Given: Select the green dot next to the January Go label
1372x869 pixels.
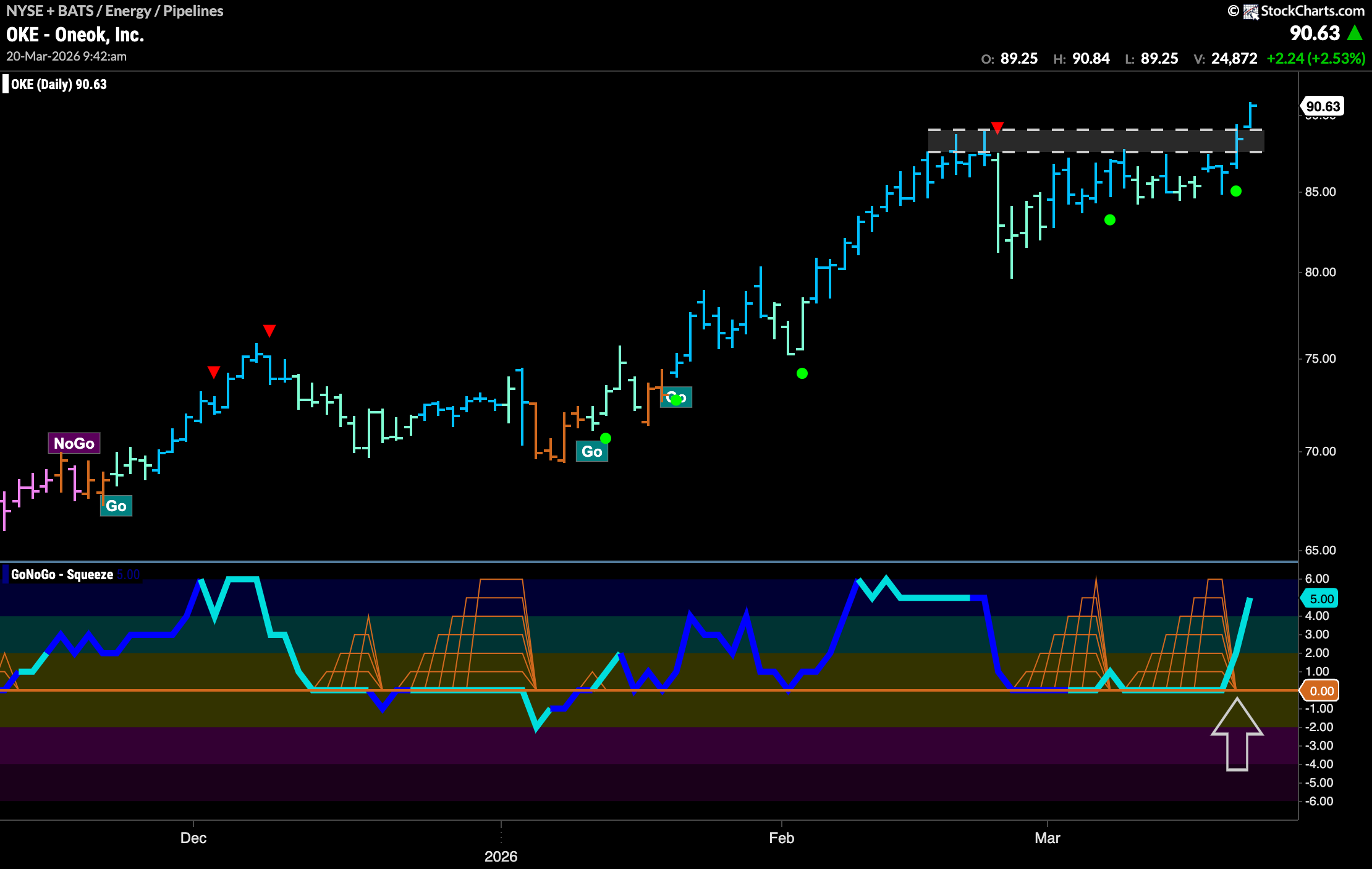Looking at the screenshot, I should tap(606, 438).
